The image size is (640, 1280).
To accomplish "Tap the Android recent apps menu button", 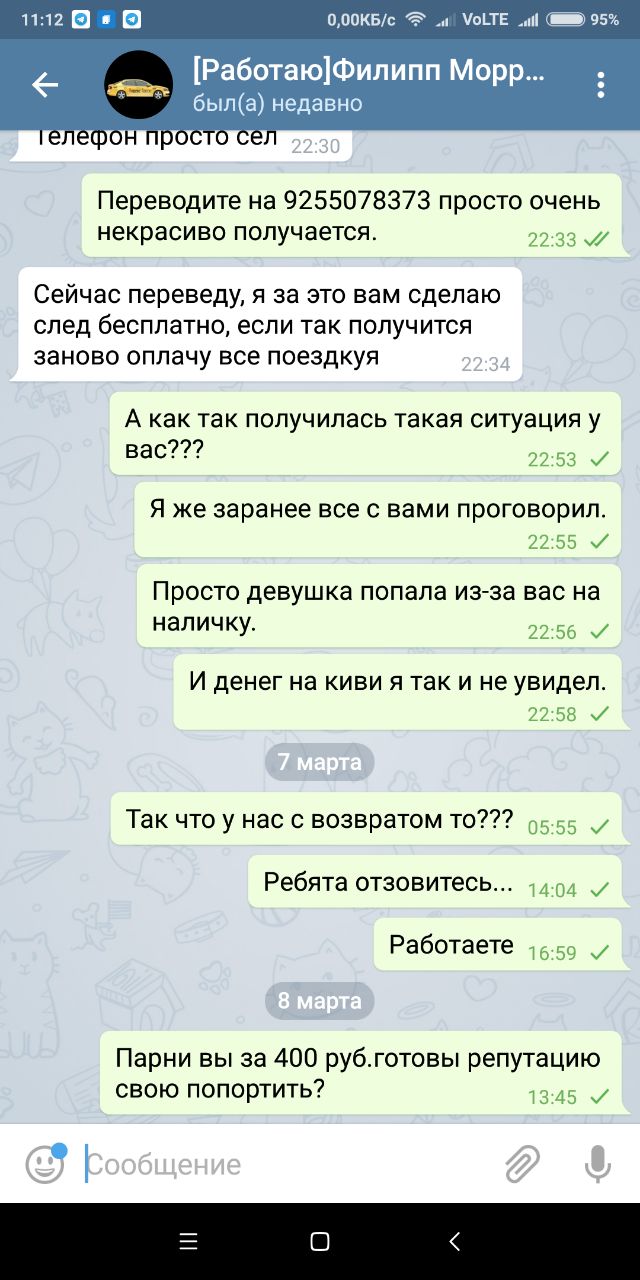I will [188, 1242].
